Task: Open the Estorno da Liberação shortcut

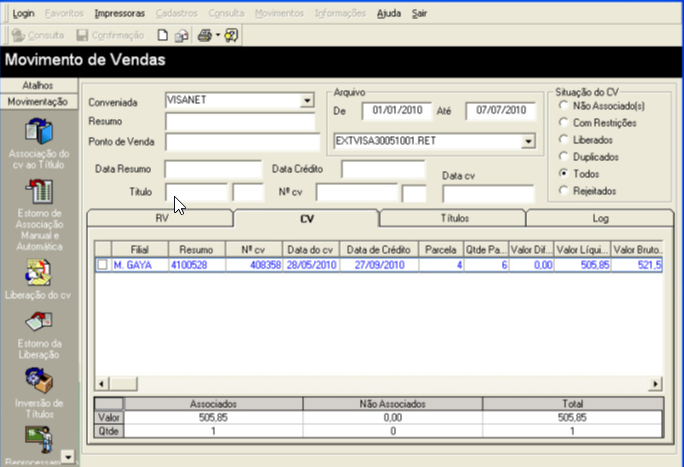Action: [39, 335]
